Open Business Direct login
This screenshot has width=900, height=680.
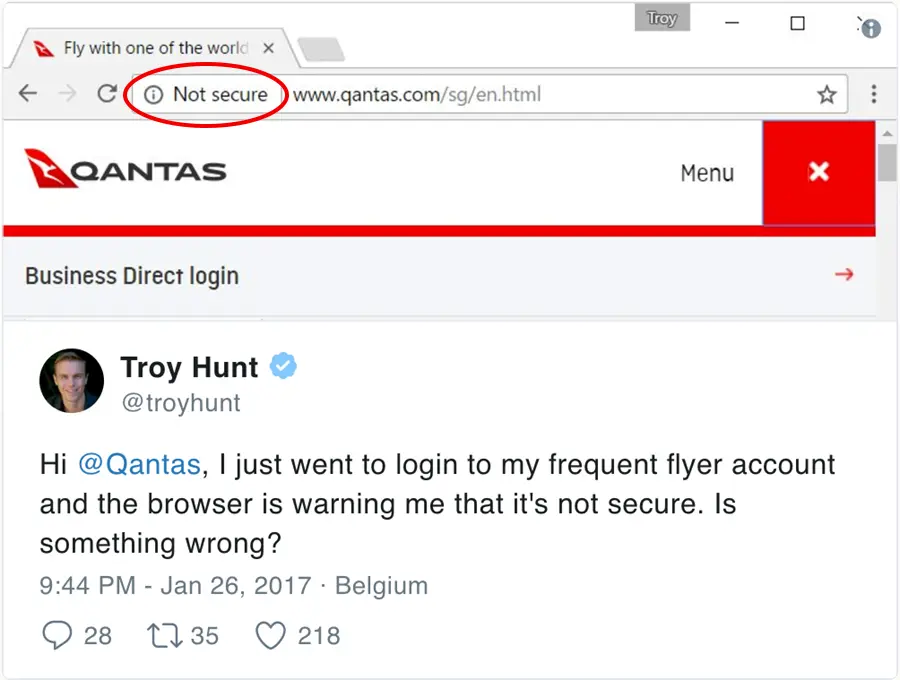point(131,276)
